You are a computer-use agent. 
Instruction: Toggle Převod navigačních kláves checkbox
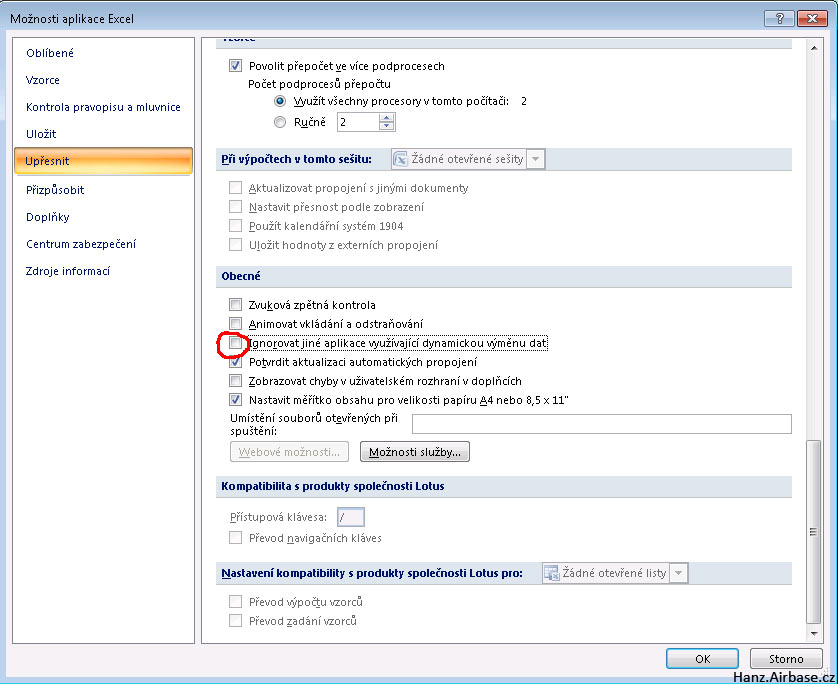235,538
